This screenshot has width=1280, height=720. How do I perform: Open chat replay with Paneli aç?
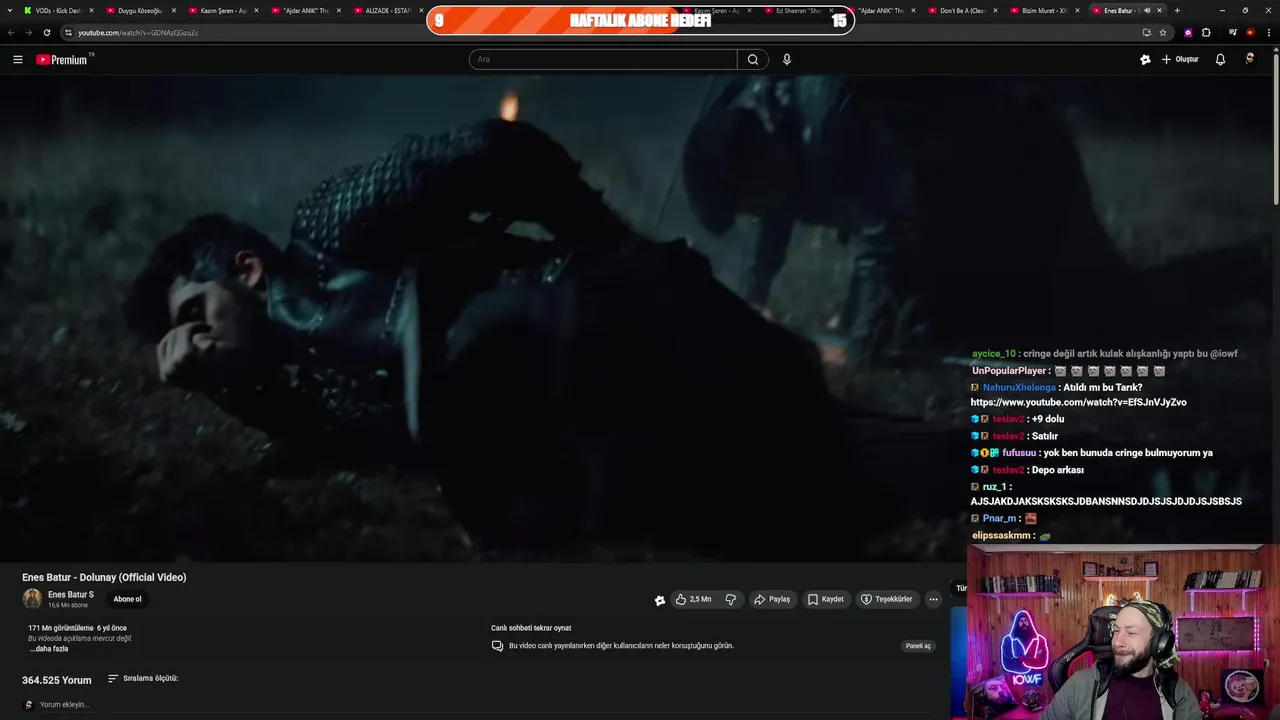(x=918, y=646)
